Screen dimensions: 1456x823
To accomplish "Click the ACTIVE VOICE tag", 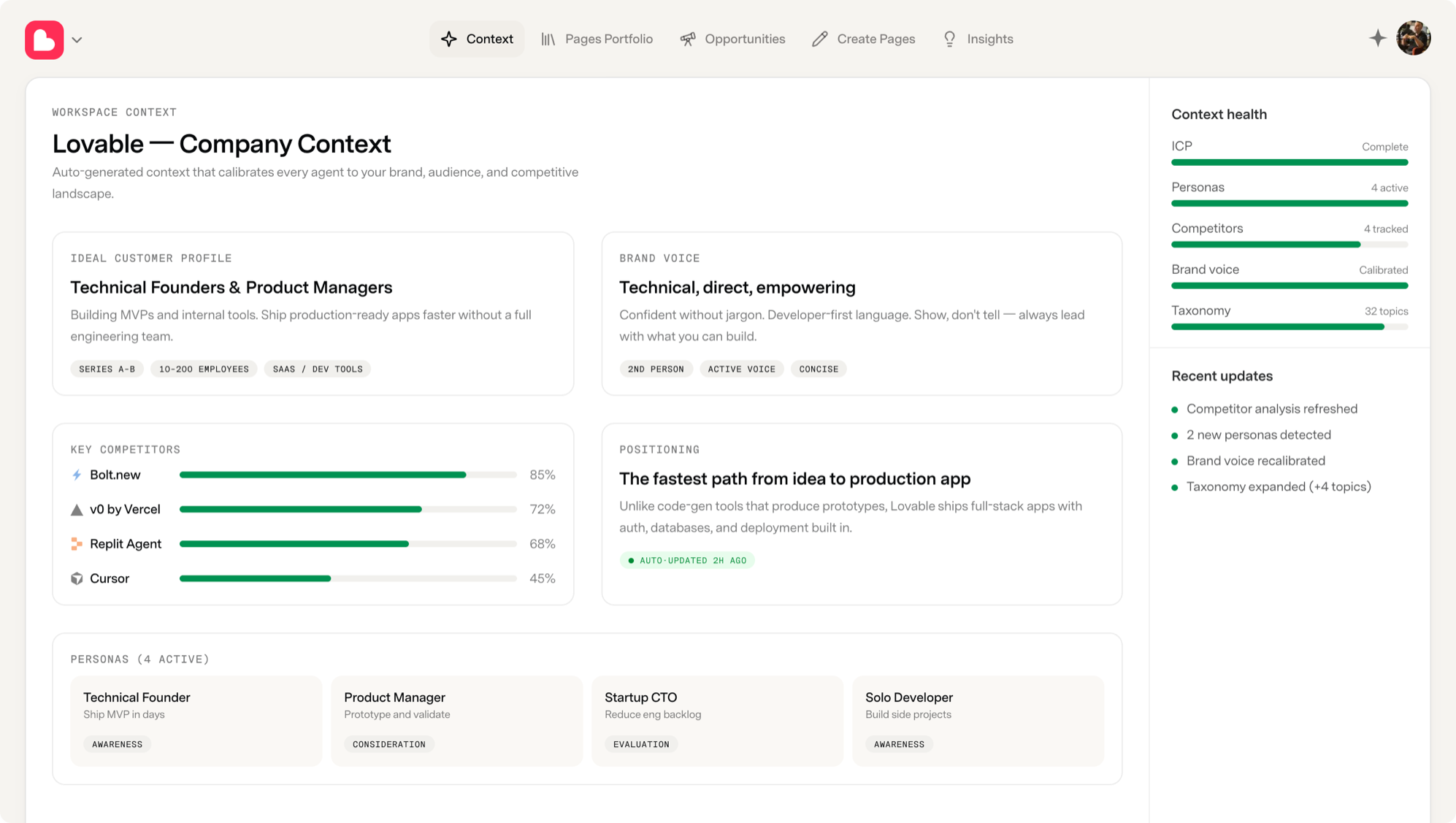I will click(x=742, y=369).
